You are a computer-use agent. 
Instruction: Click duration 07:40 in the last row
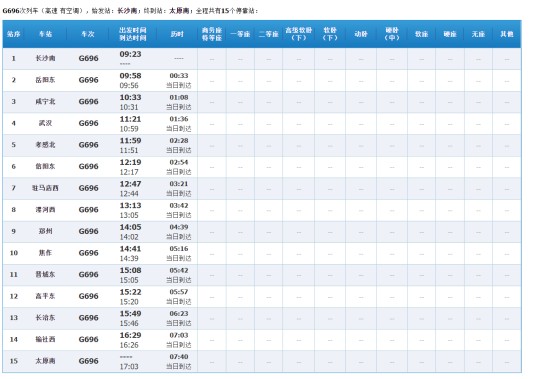click(179, 357)
